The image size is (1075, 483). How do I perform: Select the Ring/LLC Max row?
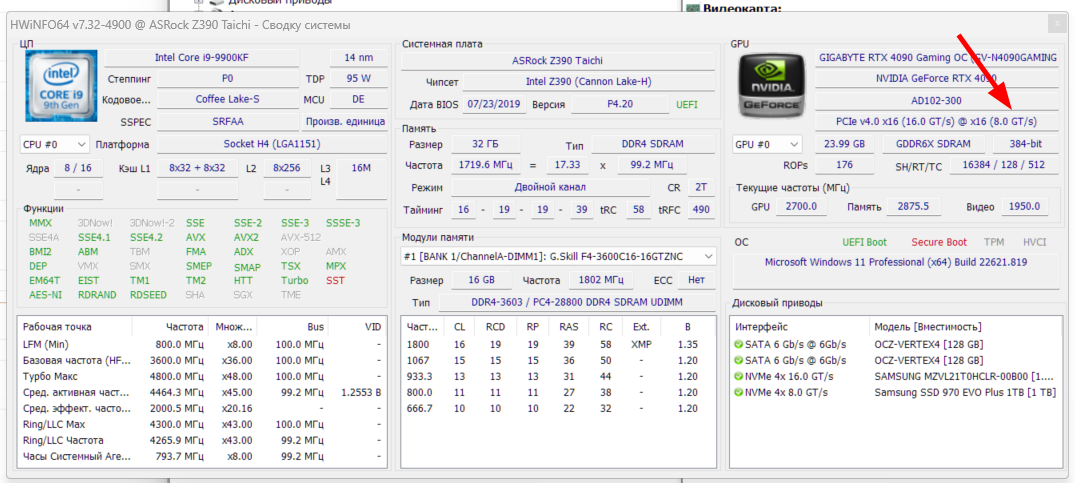[x=202, y=424]
